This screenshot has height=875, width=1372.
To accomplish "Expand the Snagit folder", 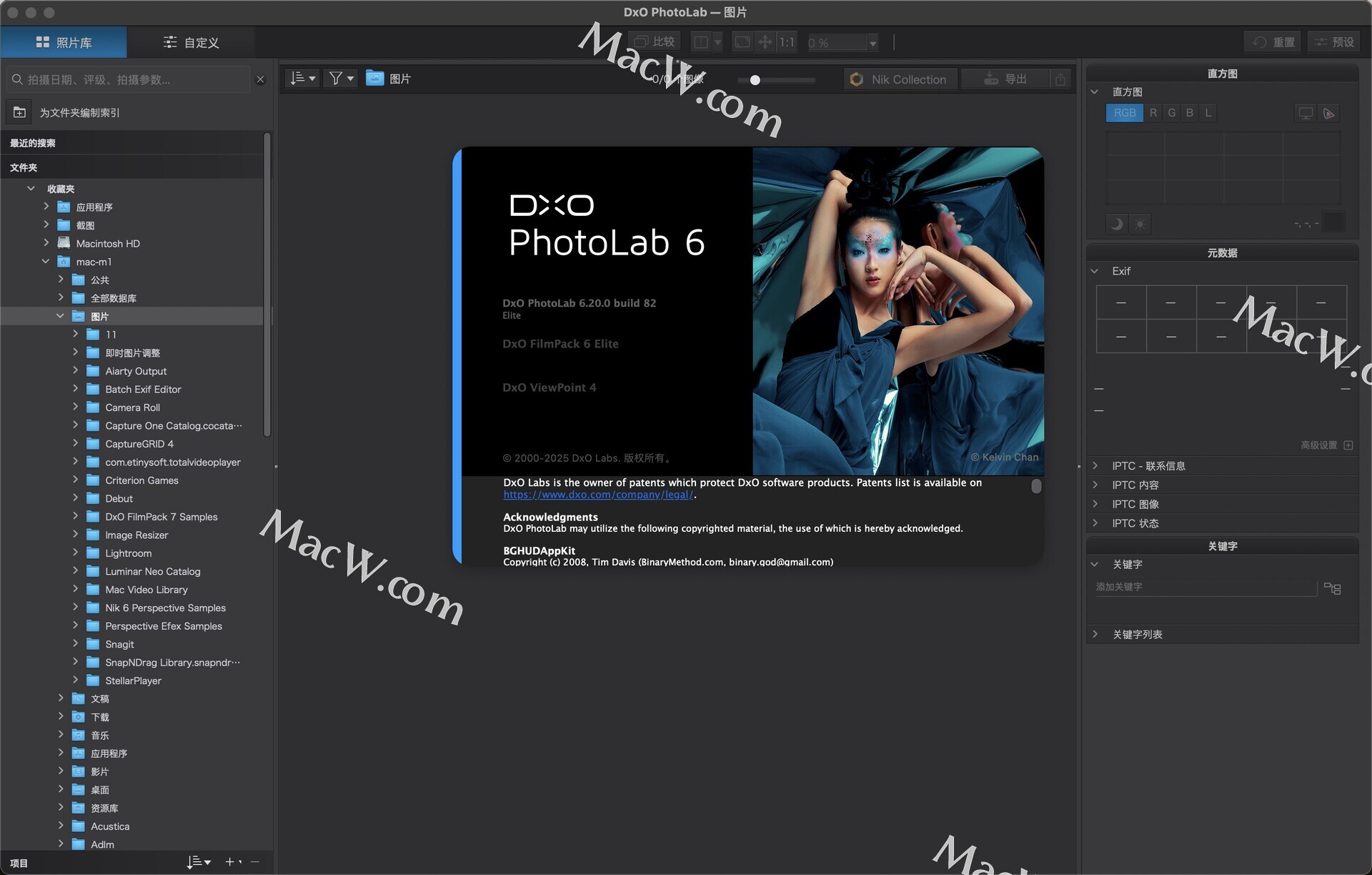I will 75,643.
